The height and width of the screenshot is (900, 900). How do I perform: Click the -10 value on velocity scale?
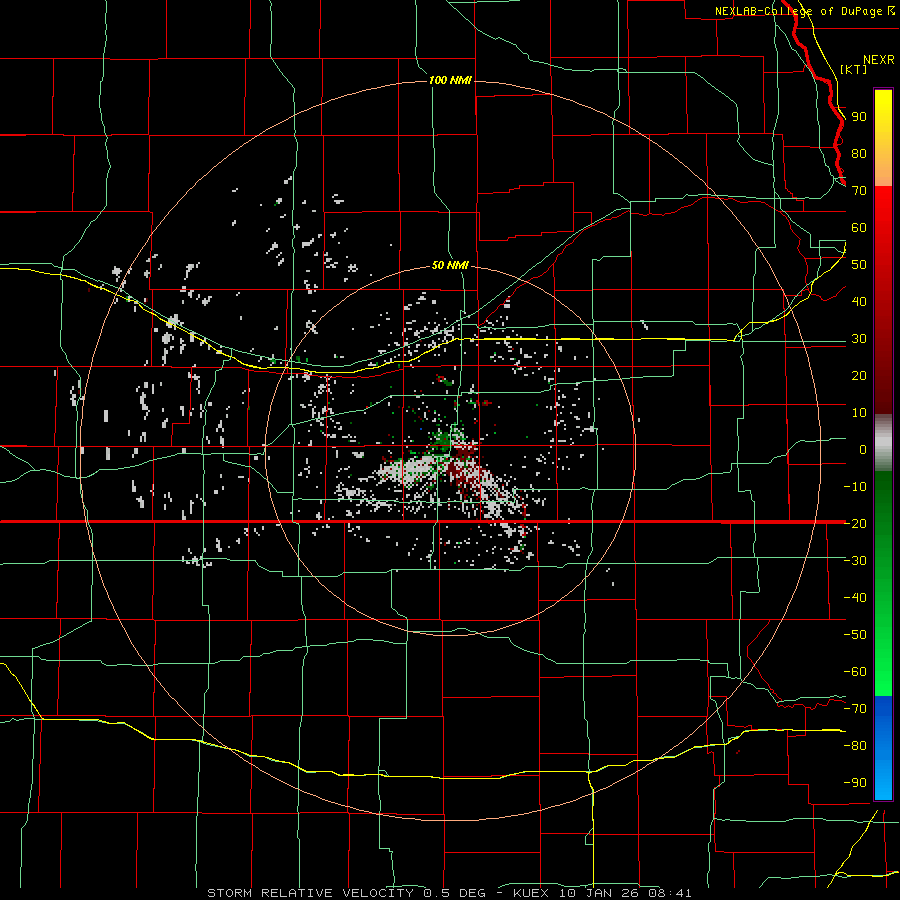pos(855,487)
